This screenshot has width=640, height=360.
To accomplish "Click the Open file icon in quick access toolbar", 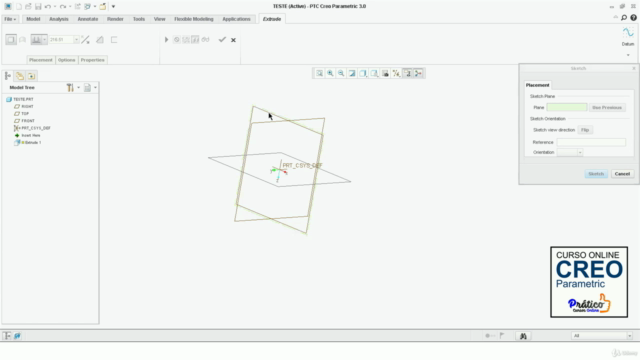I will [28, 7].
